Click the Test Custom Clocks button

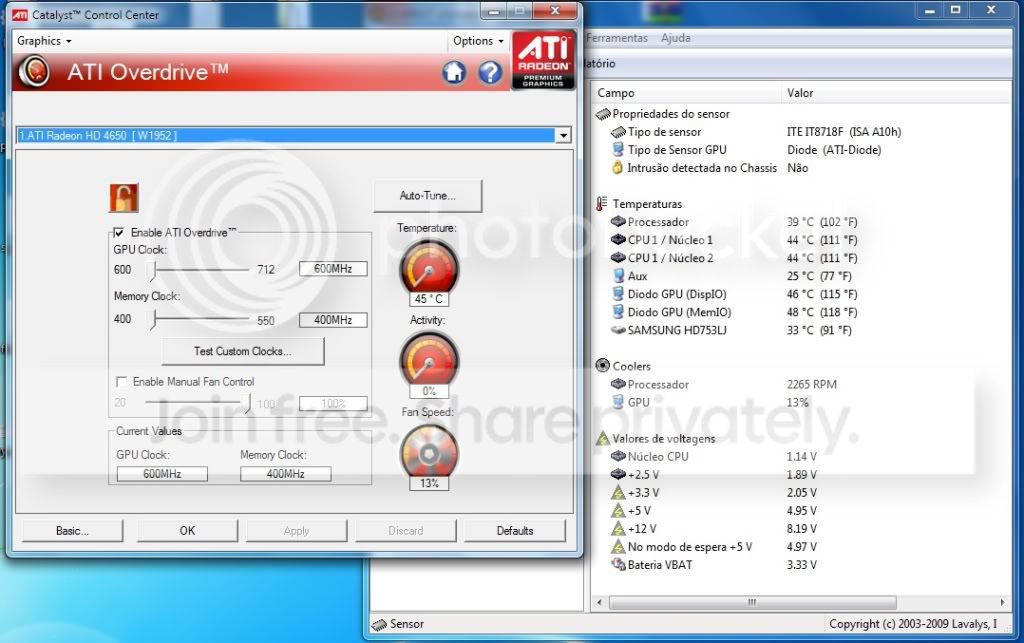(x=242, y=351)
